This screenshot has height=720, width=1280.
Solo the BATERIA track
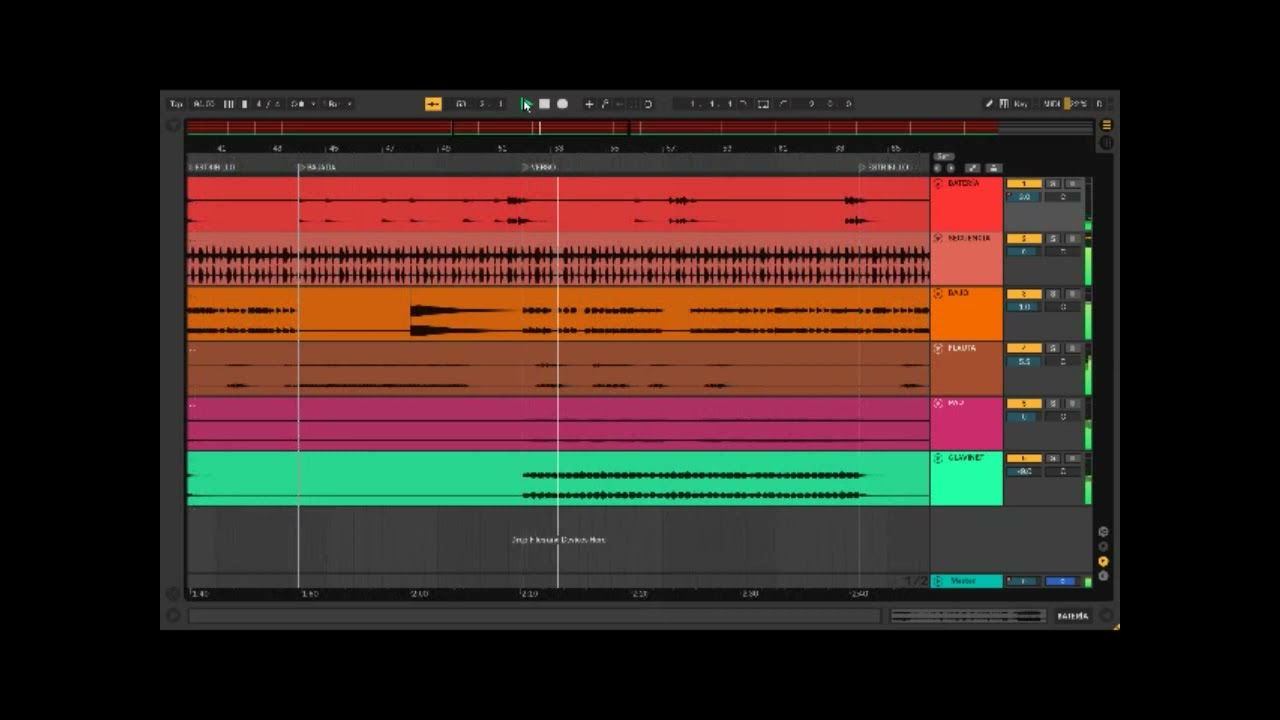point(1052,184)
